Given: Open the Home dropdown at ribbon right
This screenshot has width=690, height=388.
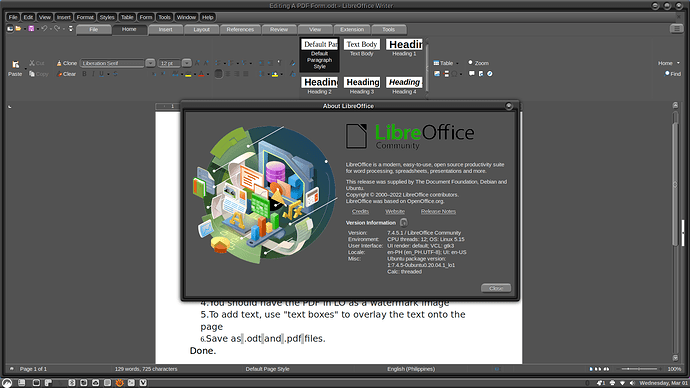Looking at the screenshot, I should point(669,63).
